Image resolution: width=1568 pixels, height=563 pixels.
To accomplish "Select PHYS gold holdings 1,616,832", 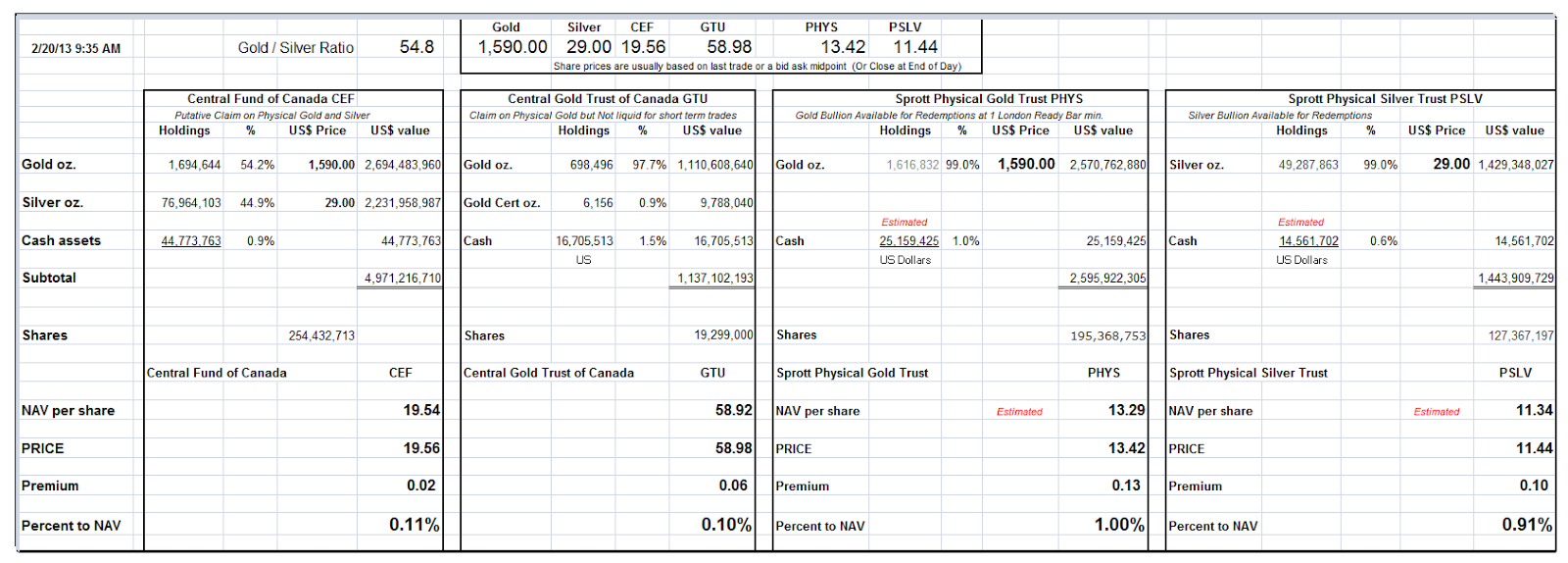I will click(912, 165).
